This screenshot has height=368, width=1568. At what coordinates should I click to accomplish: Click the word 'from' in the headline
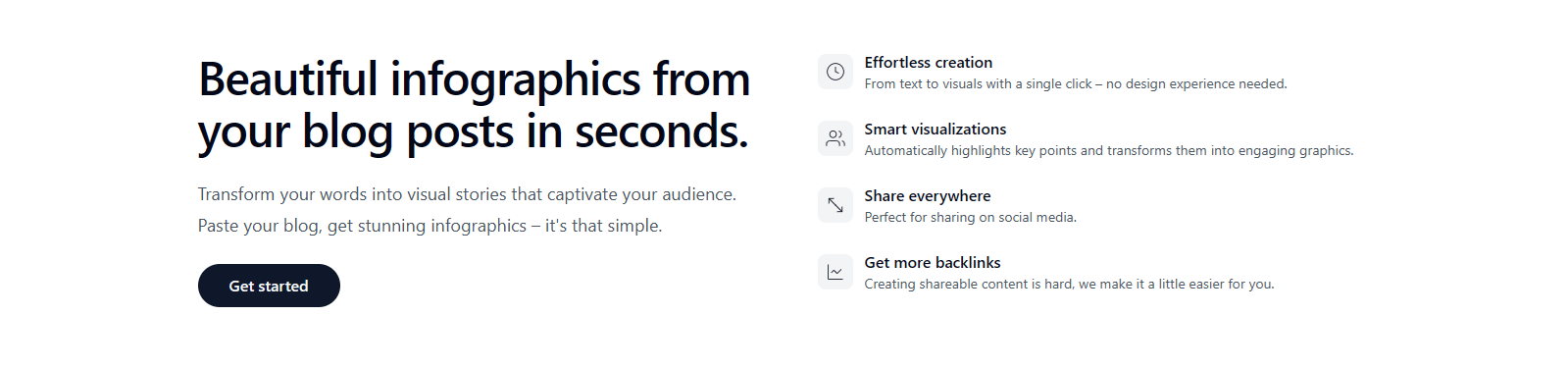point(702,79)
